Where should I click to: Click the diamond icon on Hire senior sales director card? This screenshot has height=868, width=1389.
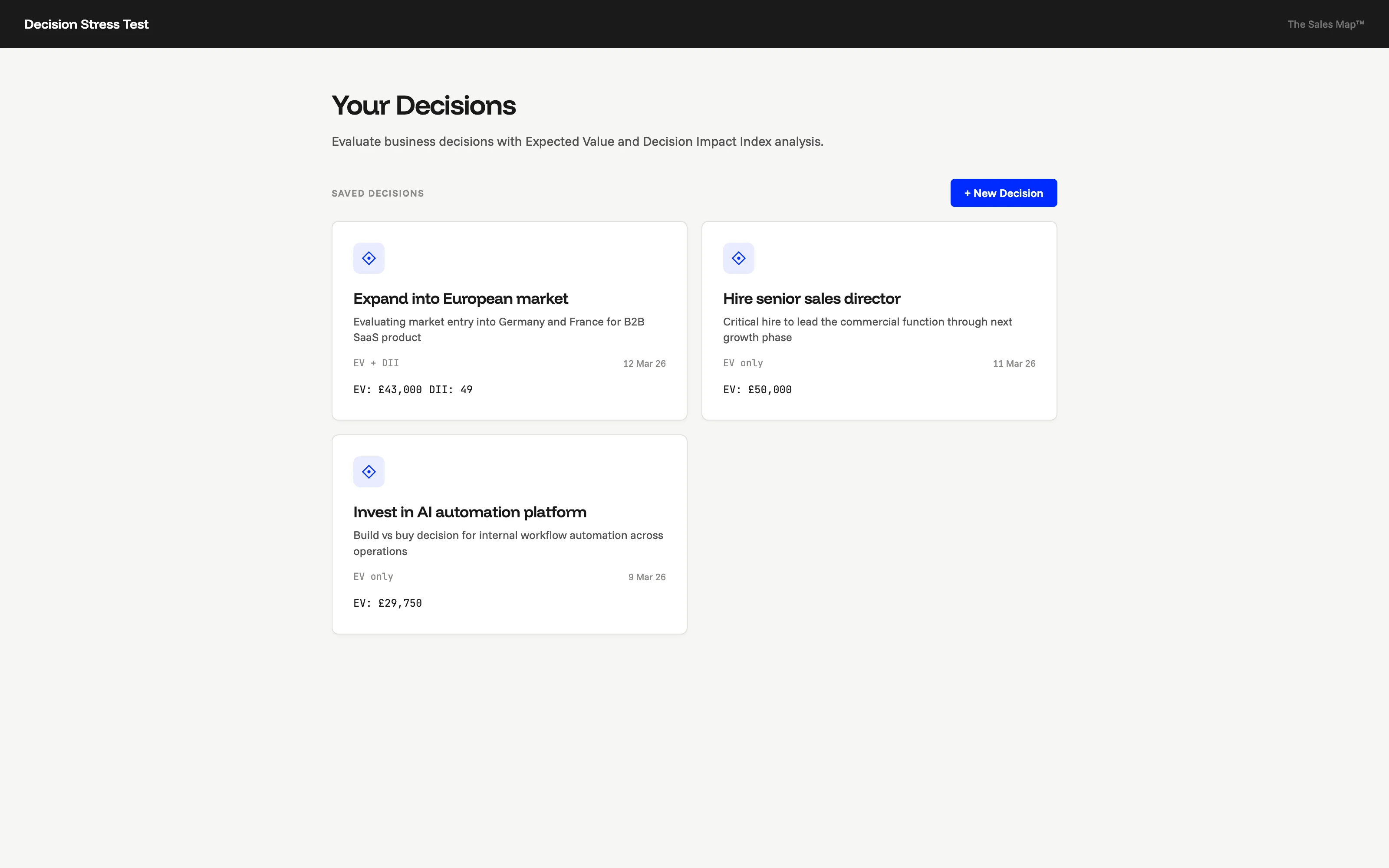(x=739, y=258)
